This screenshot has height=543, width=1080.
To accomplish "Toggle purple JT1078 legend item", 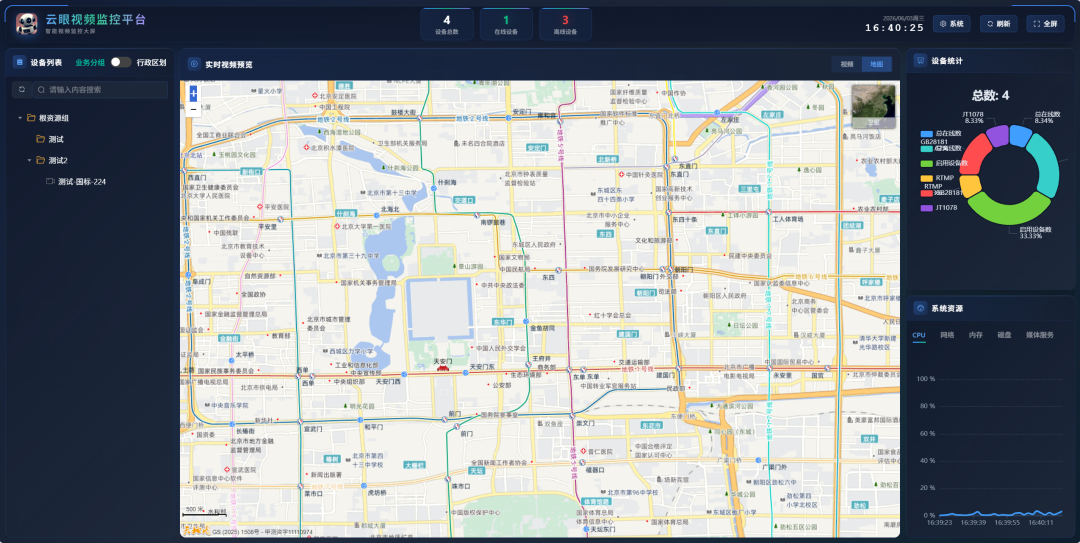I will click(x=939, y=207).
